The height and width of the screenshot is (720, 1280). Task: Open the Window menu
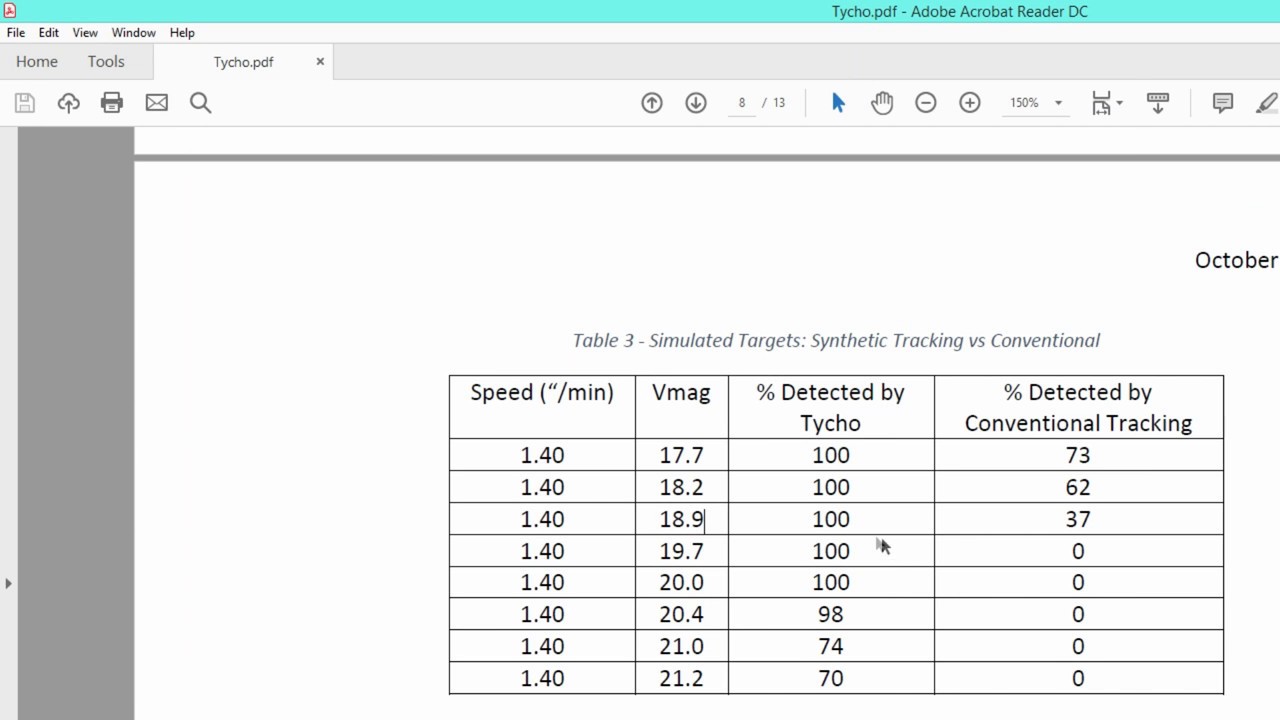pos(133,32)
